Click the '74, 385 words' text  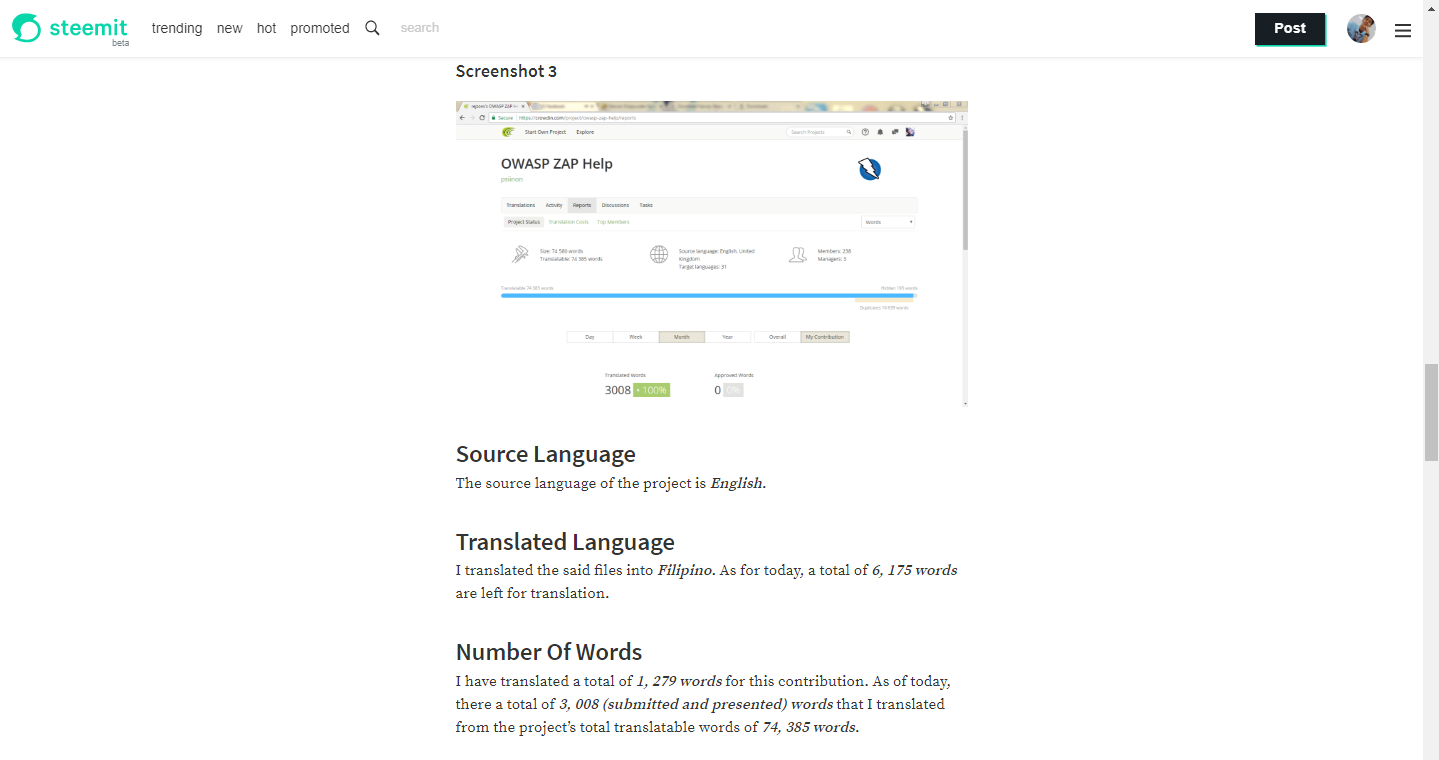(x=809, y=727)
